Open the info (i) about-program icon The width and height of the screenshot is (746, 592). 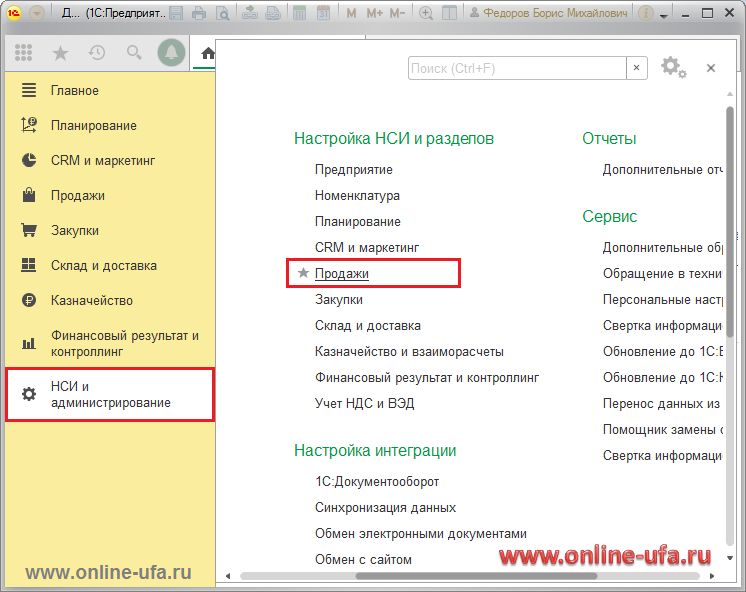click(646, 13)
